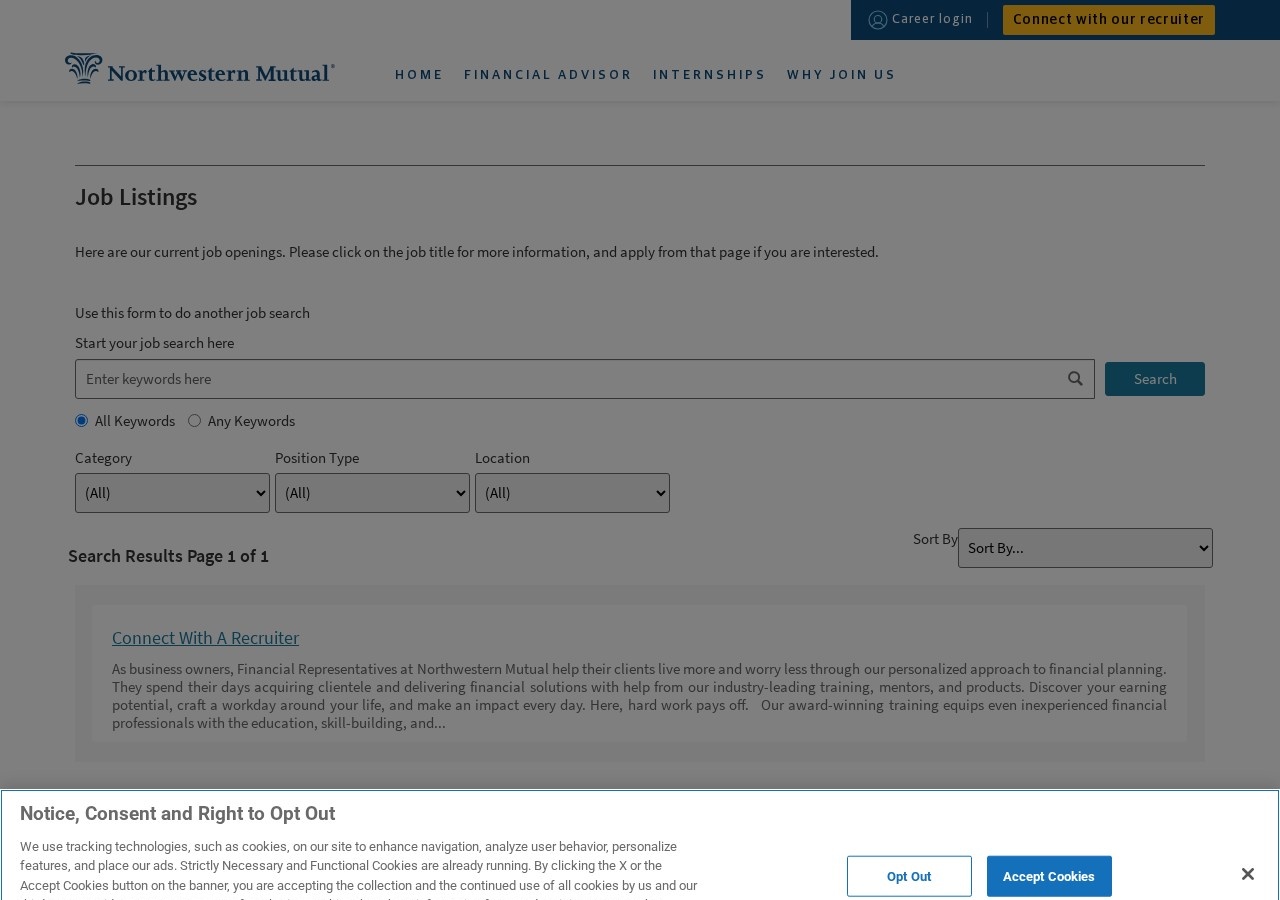Open the Financial Advisor menu item
Image resolution: width=1280 pixels, height=900 pixels.
coord(548,74)
